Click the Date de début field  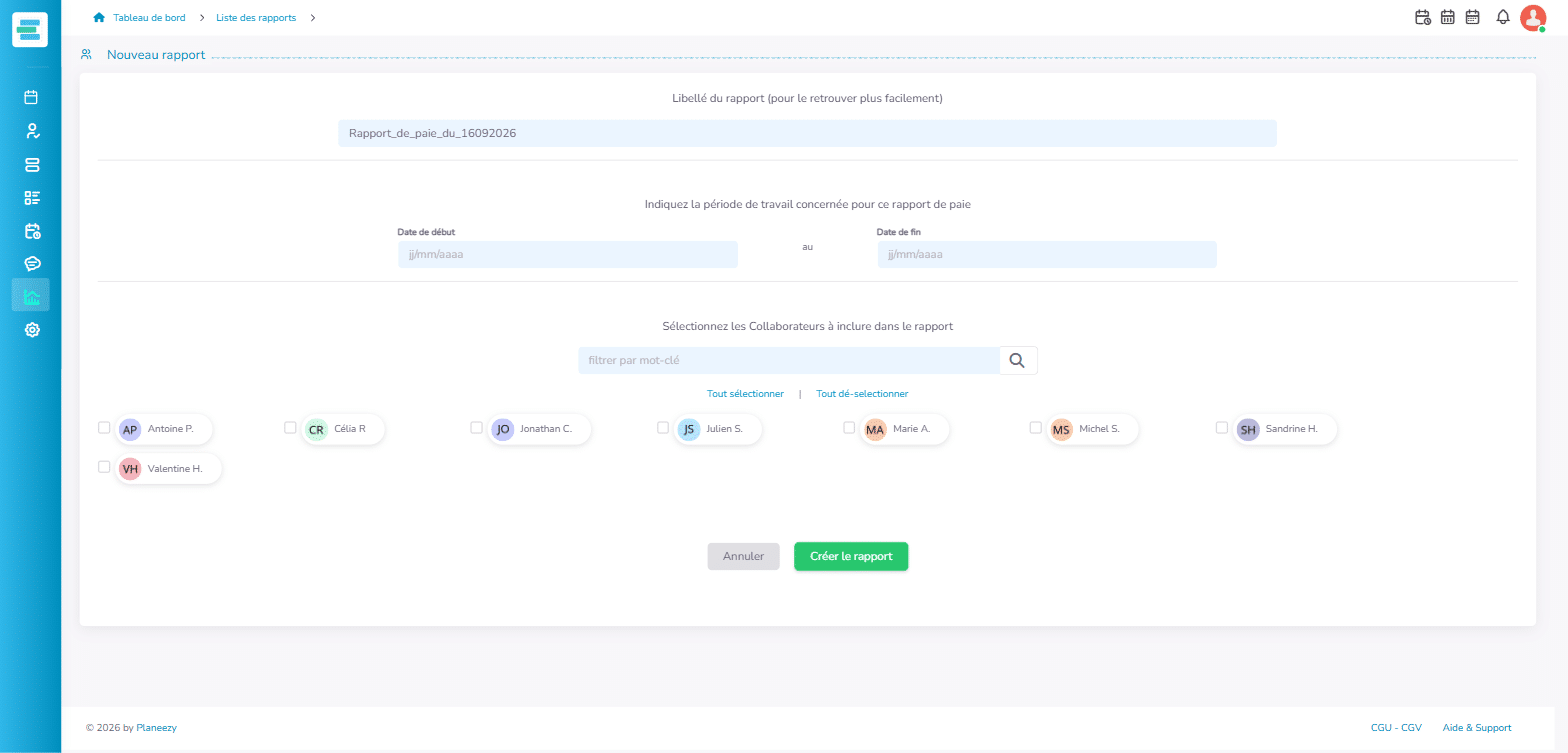(568, 254)
